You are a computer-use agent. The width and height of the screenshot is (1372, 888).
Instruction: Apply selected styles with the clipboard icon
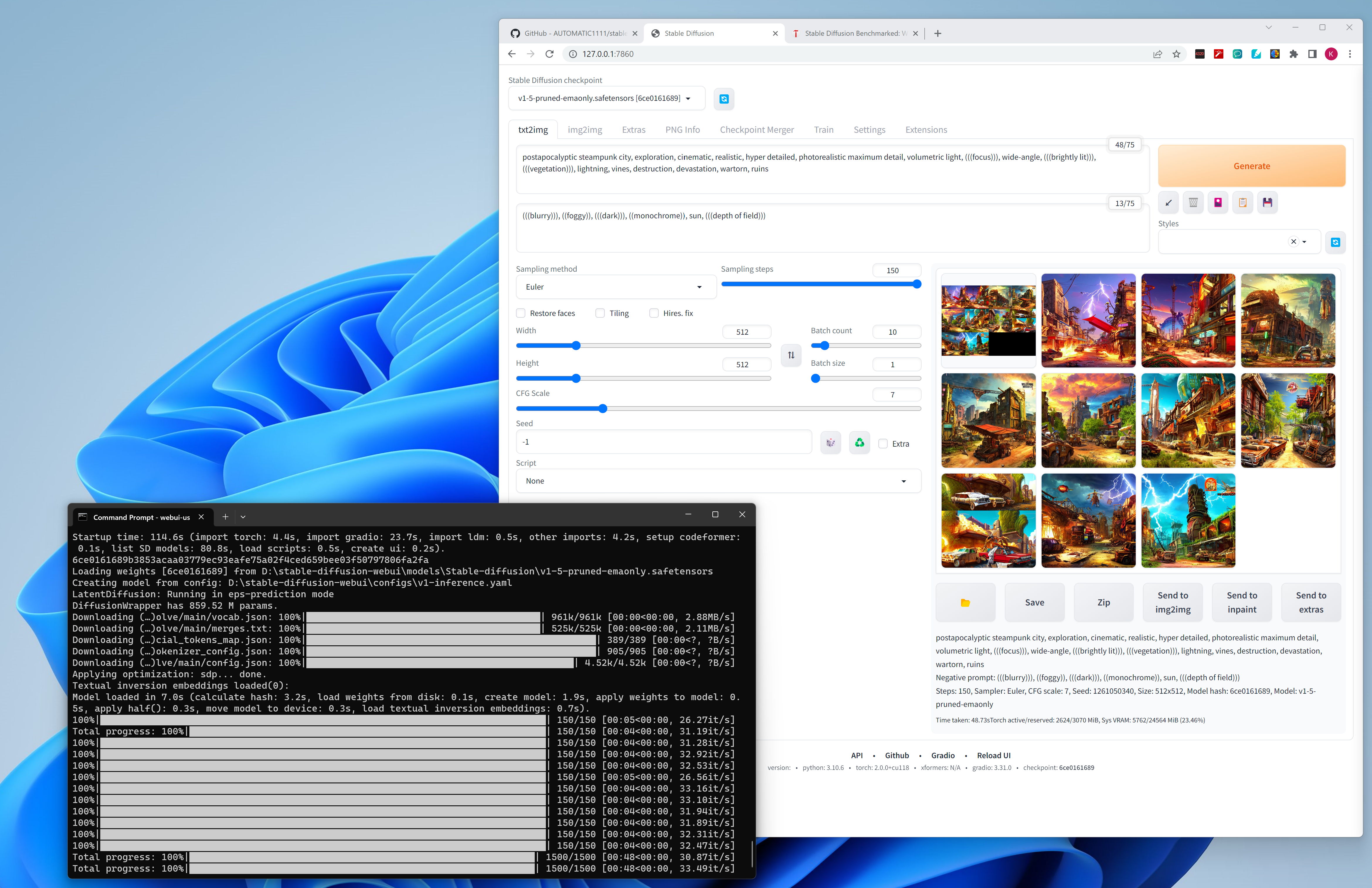(x=1242, y=203)
